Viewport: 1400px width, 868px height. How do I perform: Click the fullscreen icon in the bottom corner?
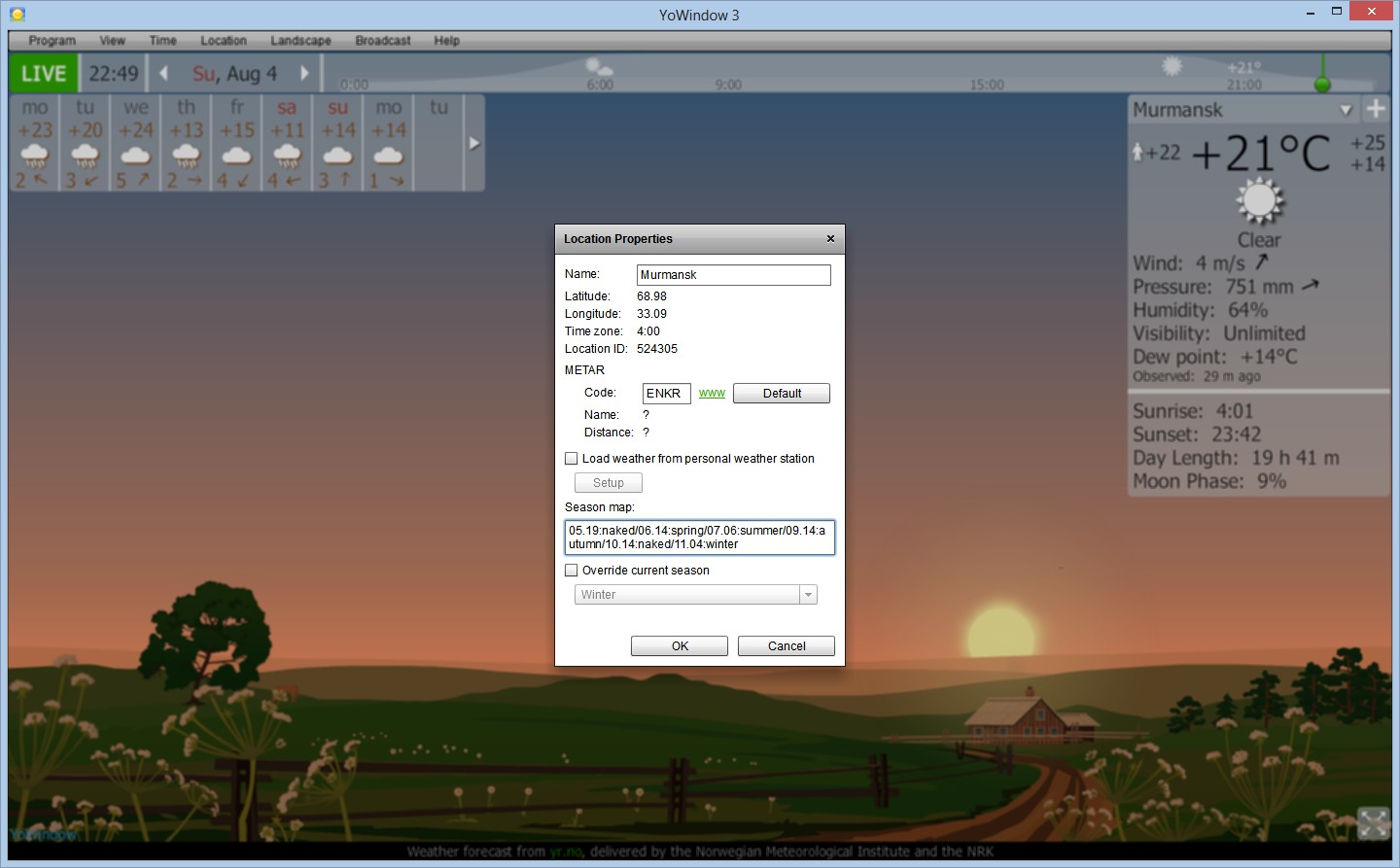pos(1373,823)
